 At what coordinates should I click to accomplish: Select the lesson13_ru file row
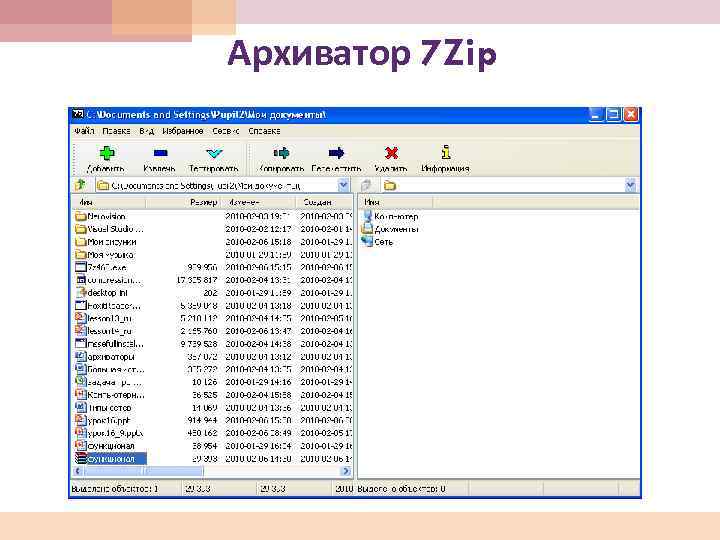(x=213, y=318)
